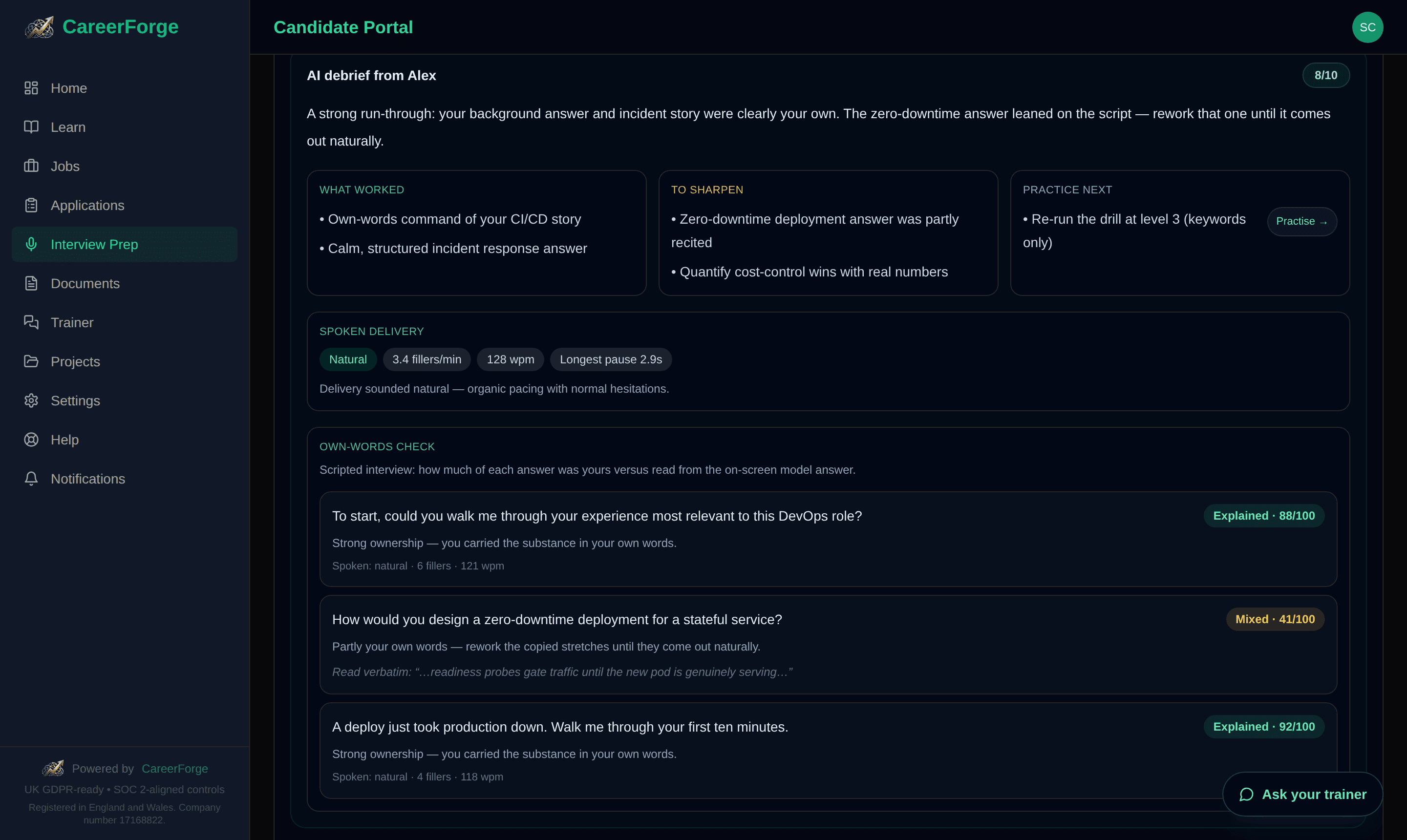Screen dimensions: 1407x840
Task: Click Spoken: natural · 6 fillers · 121 wpm
Action: [x=418, y=566]
